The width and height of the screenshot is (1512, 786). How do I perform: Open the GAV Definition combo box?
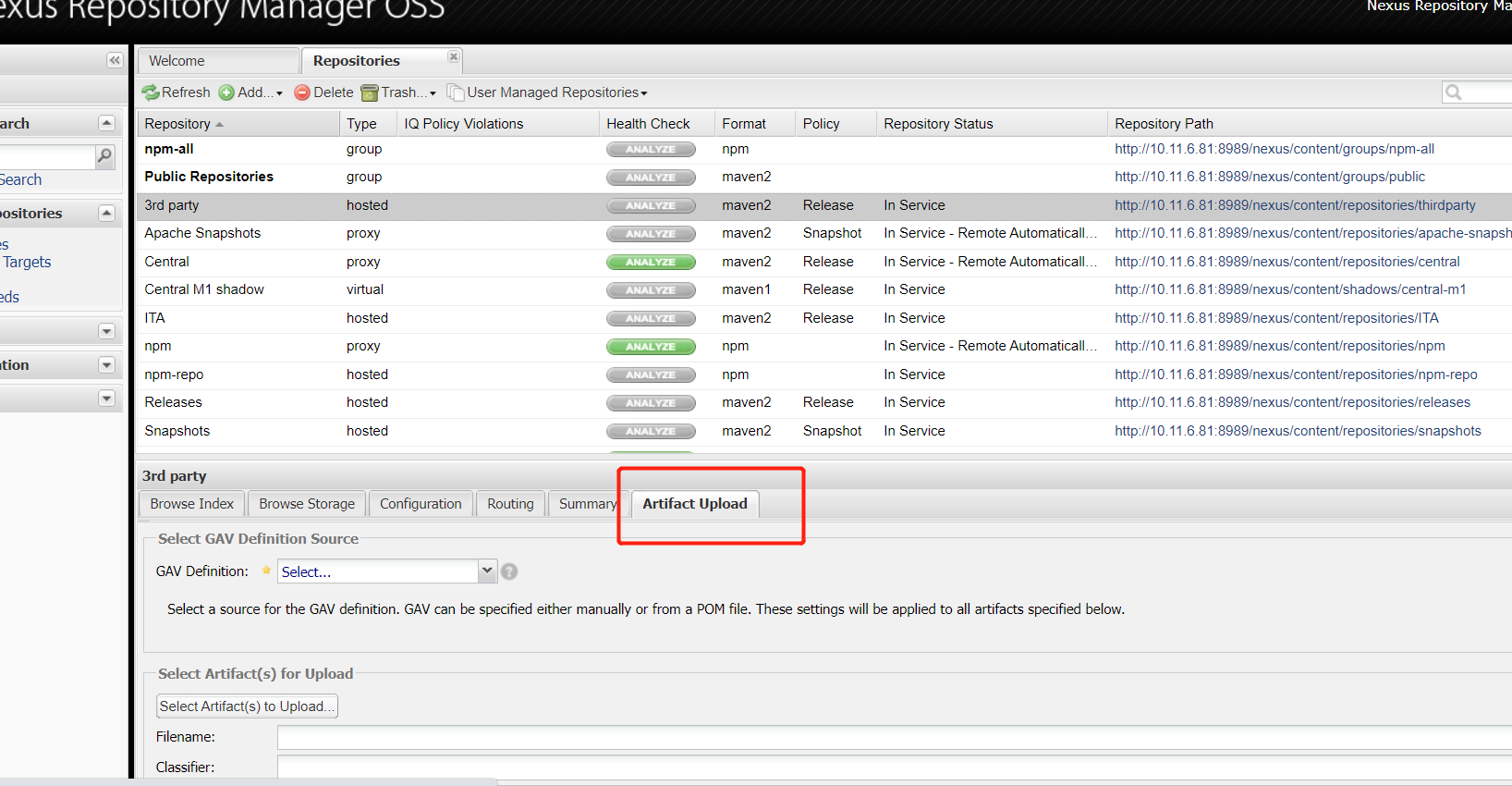(x=387, y=571)
